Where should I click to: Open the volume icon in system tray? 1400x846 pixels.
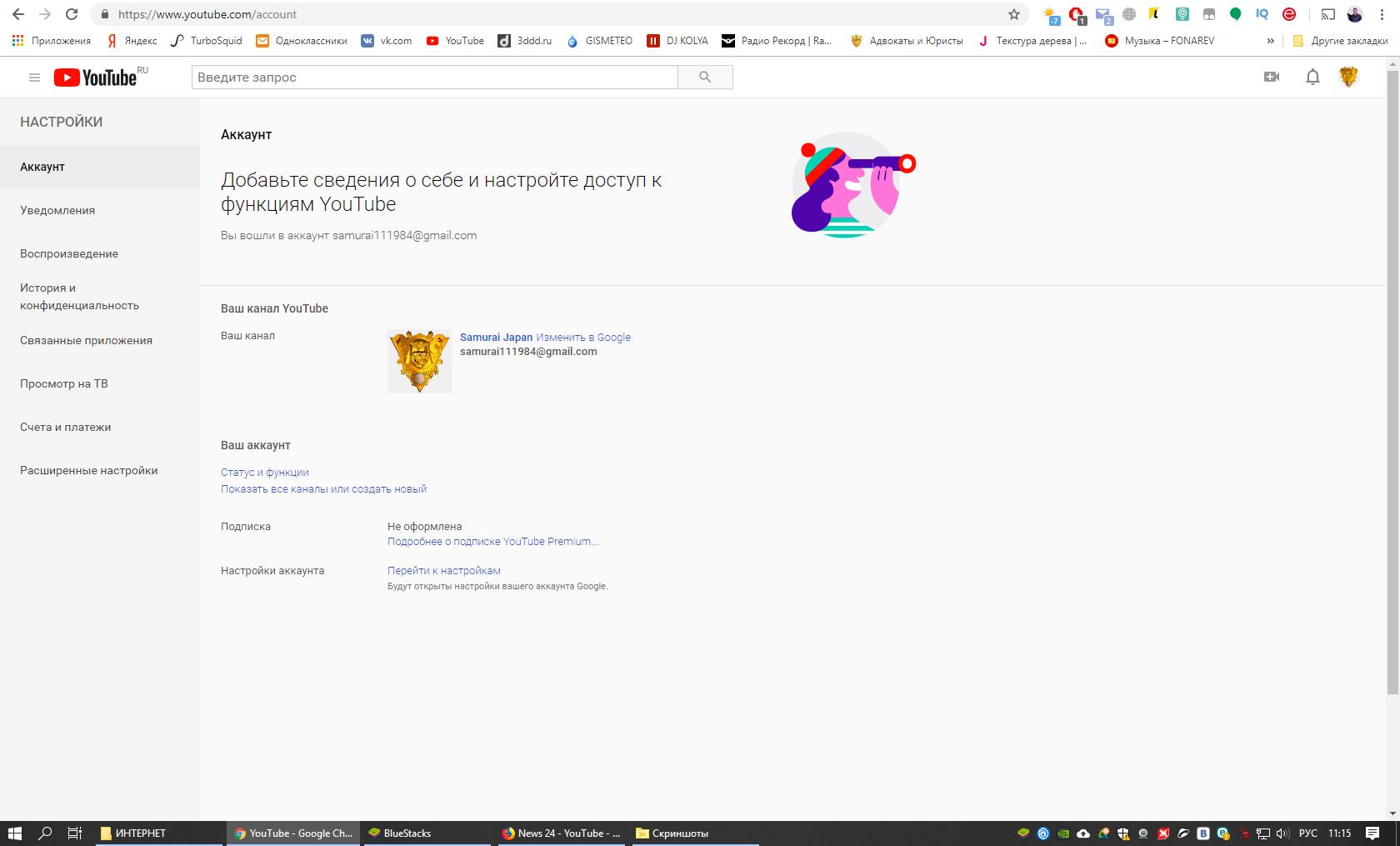(1282, 833)
